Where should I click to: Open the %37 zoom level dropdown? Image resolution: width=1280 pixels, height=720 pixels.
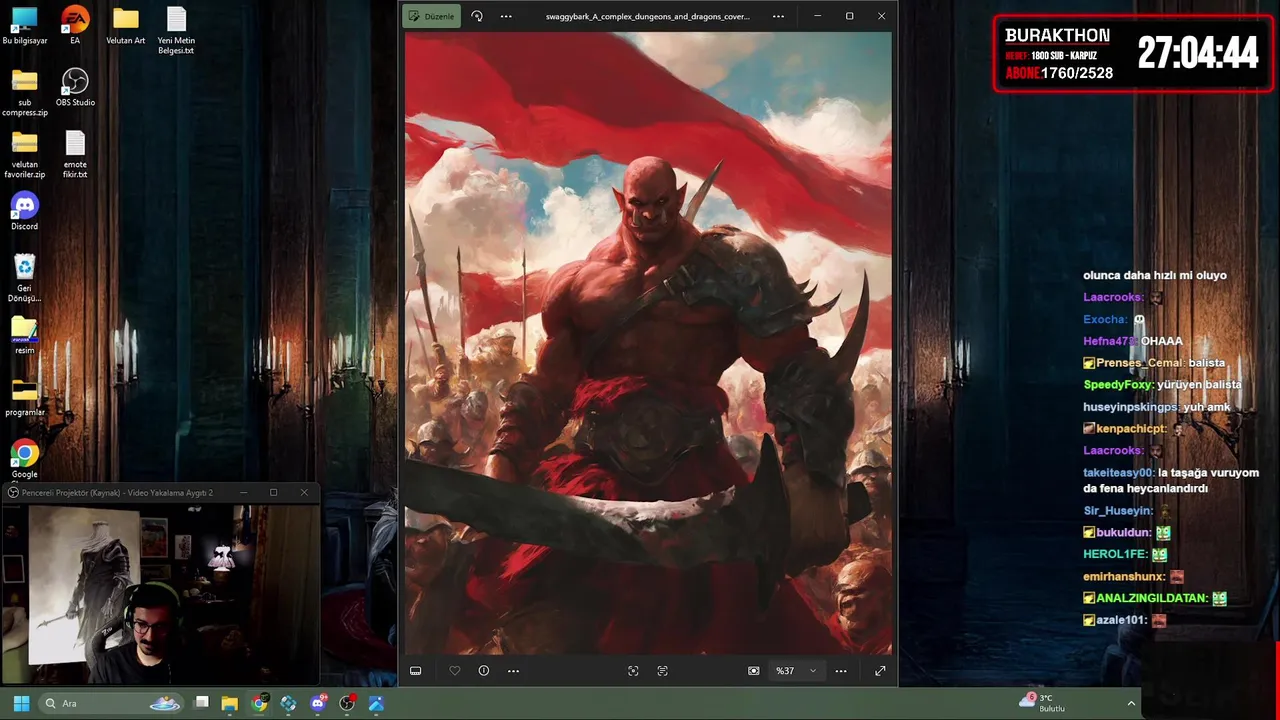(797, 671)
